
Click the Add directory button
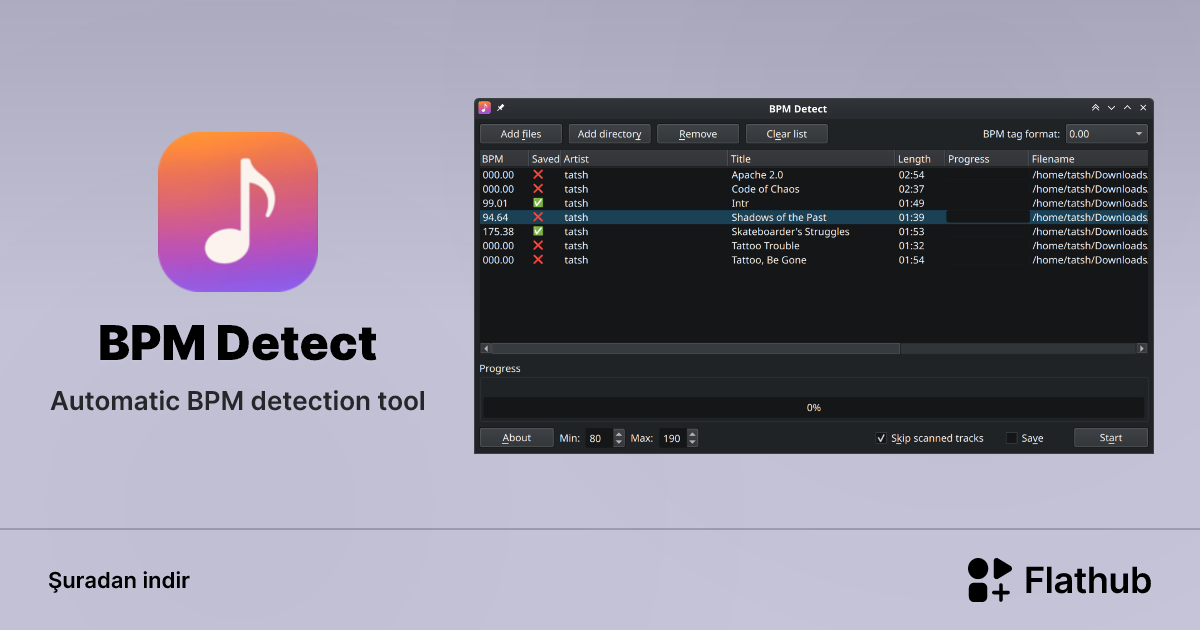click(x=610, y=134)
